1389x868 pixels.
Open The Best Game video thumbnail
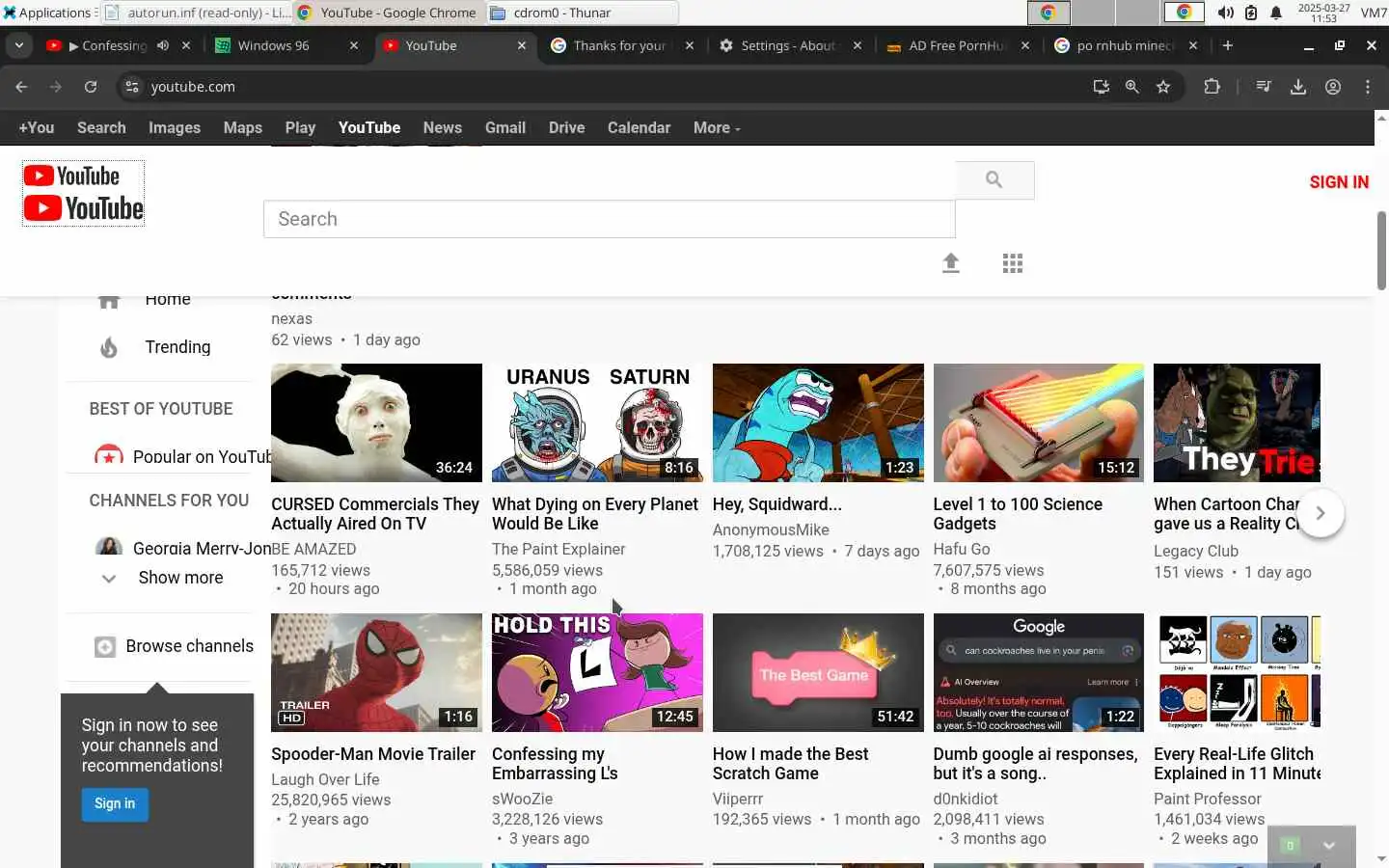coord(818,673)
